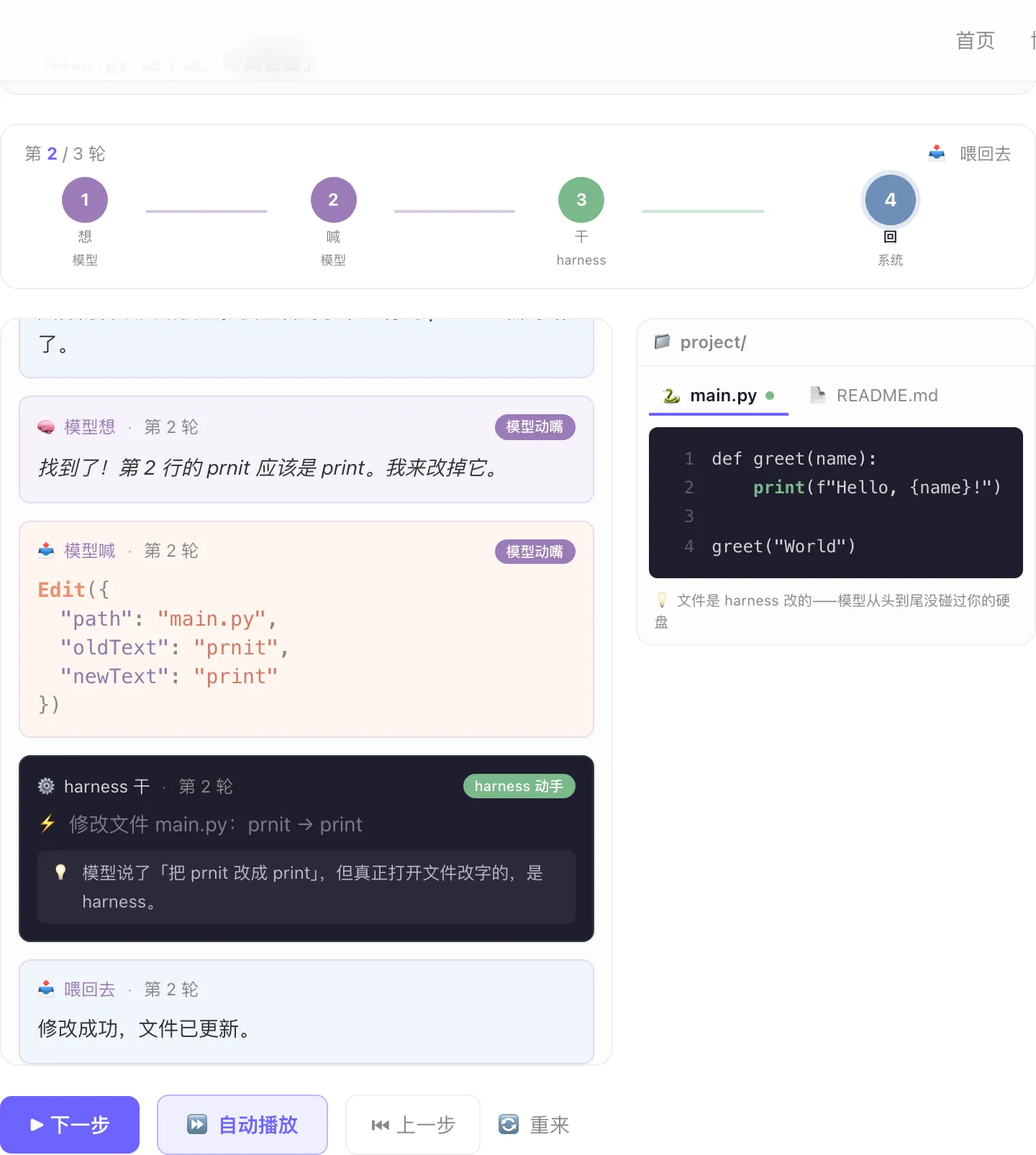
Task: Start 自动播放 auto play
Action: (242, 1124)
